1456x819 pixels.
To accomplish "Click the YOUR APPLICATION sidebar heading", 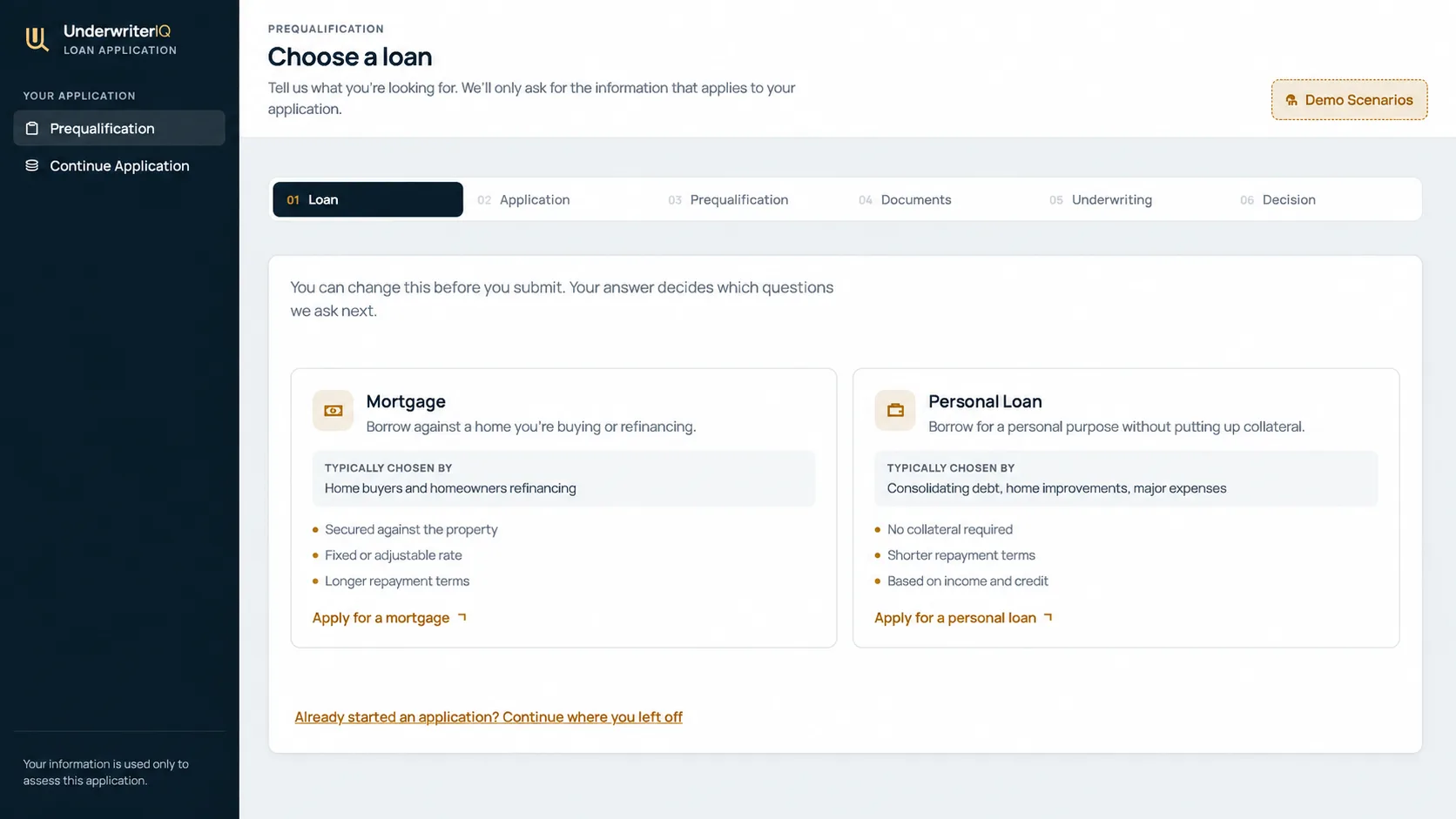I will (x=79, y=96).
